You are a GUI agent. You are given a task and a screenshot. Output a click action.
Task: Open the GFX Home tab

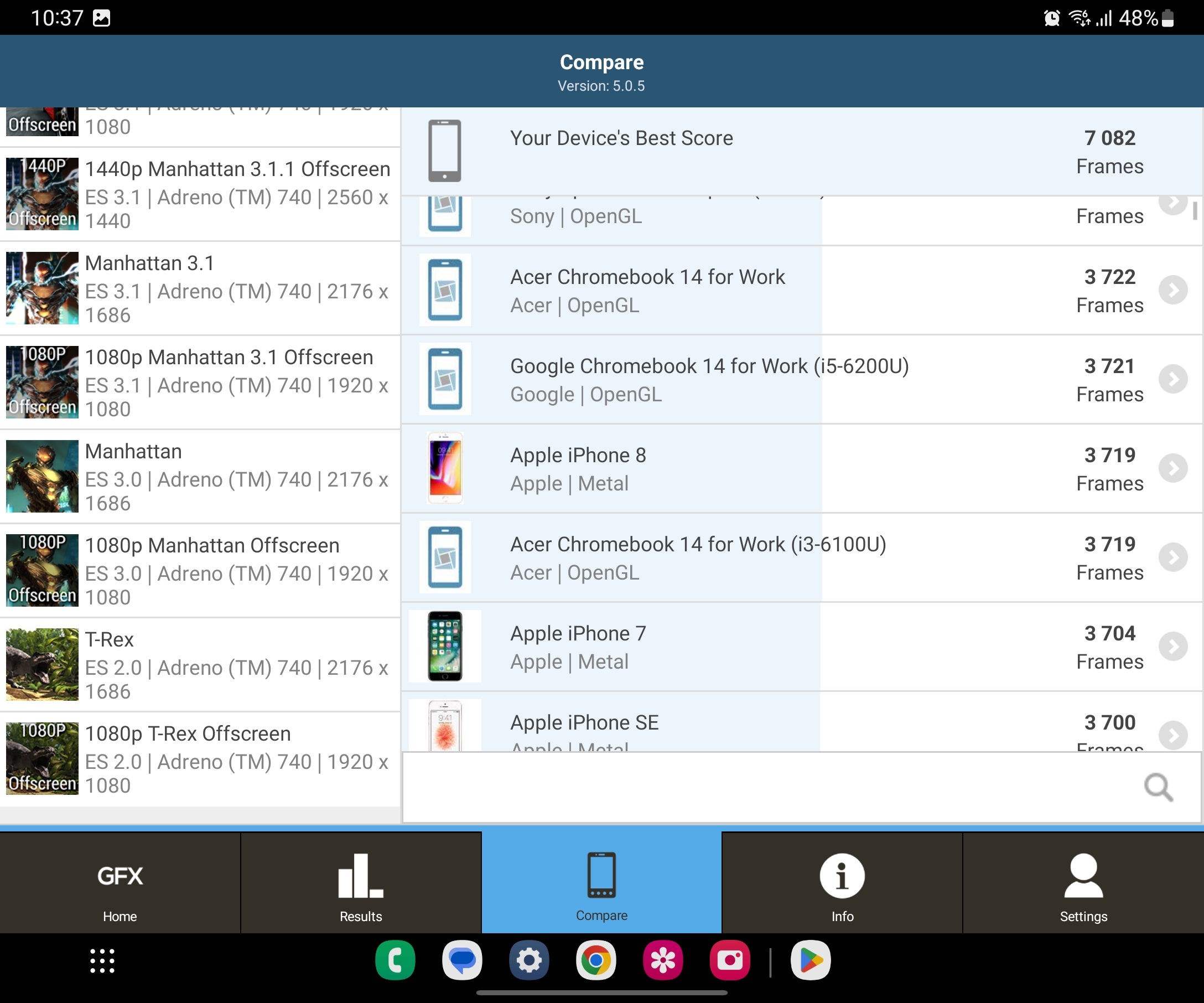click(x=120, y=885)
